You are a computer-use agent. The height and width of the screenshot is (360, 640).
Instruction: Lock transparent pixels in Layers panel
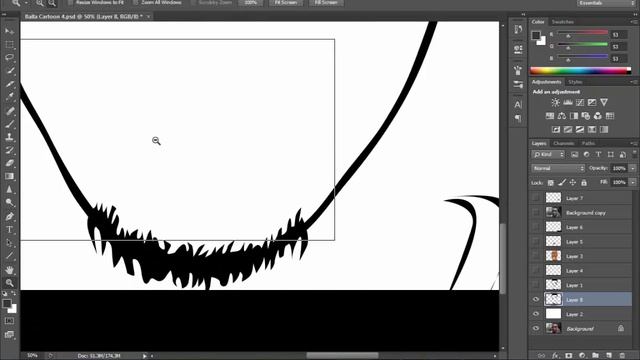tap(551, 183)
